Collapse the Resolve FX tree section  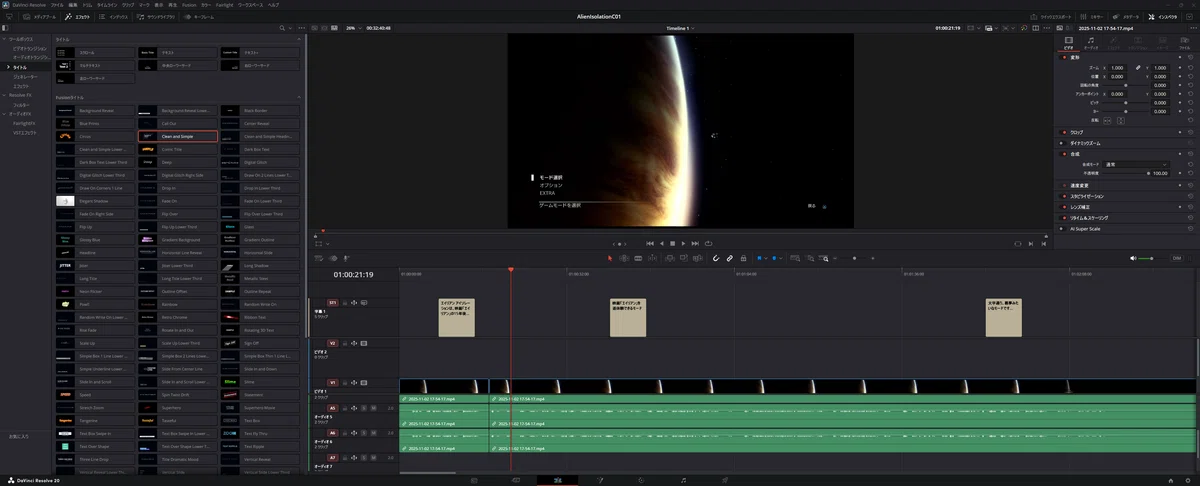pos(4,95)
